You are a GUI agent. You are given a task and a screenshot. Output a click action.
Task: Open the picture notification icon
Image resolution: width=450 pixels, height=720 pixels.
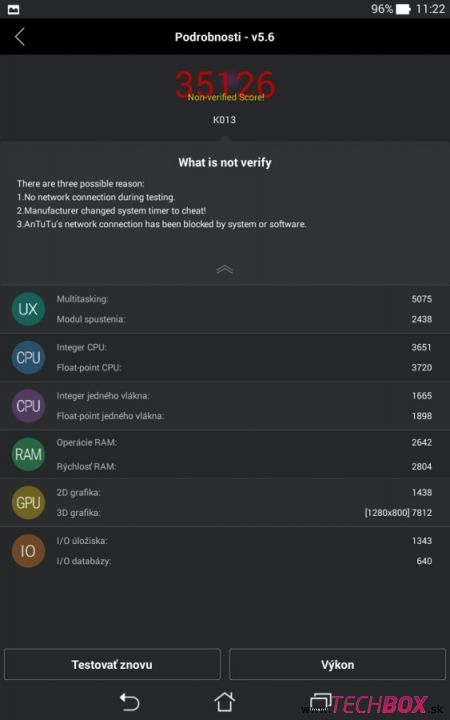13,10
